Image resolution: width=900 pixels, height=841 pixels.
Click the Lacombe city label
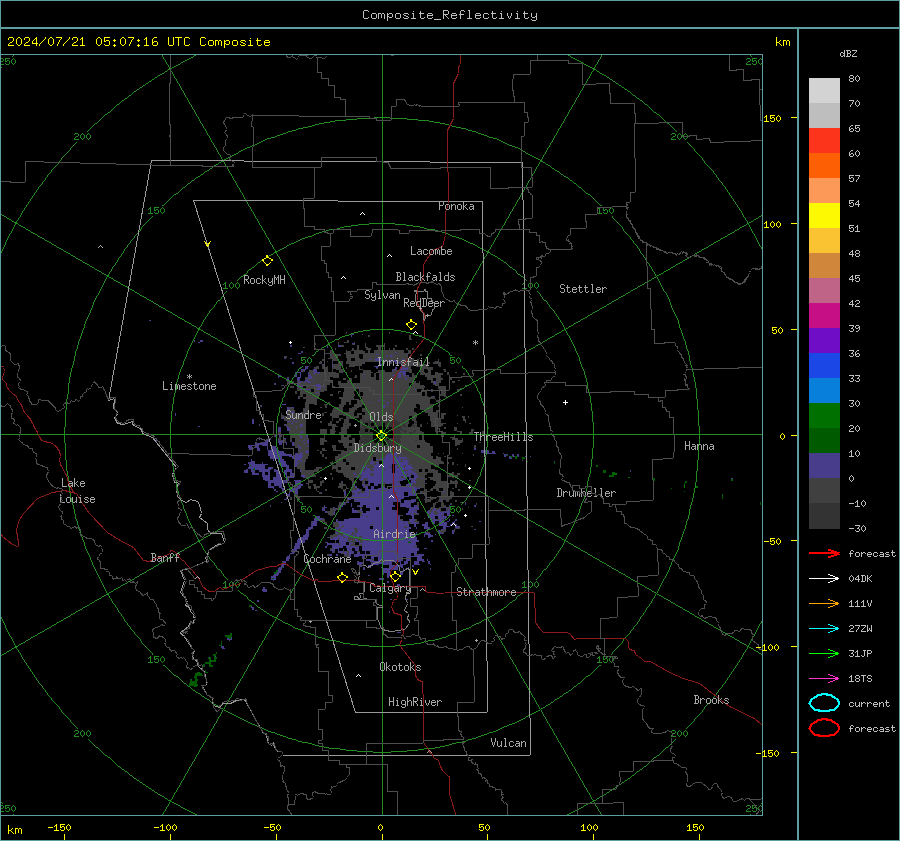431,251
